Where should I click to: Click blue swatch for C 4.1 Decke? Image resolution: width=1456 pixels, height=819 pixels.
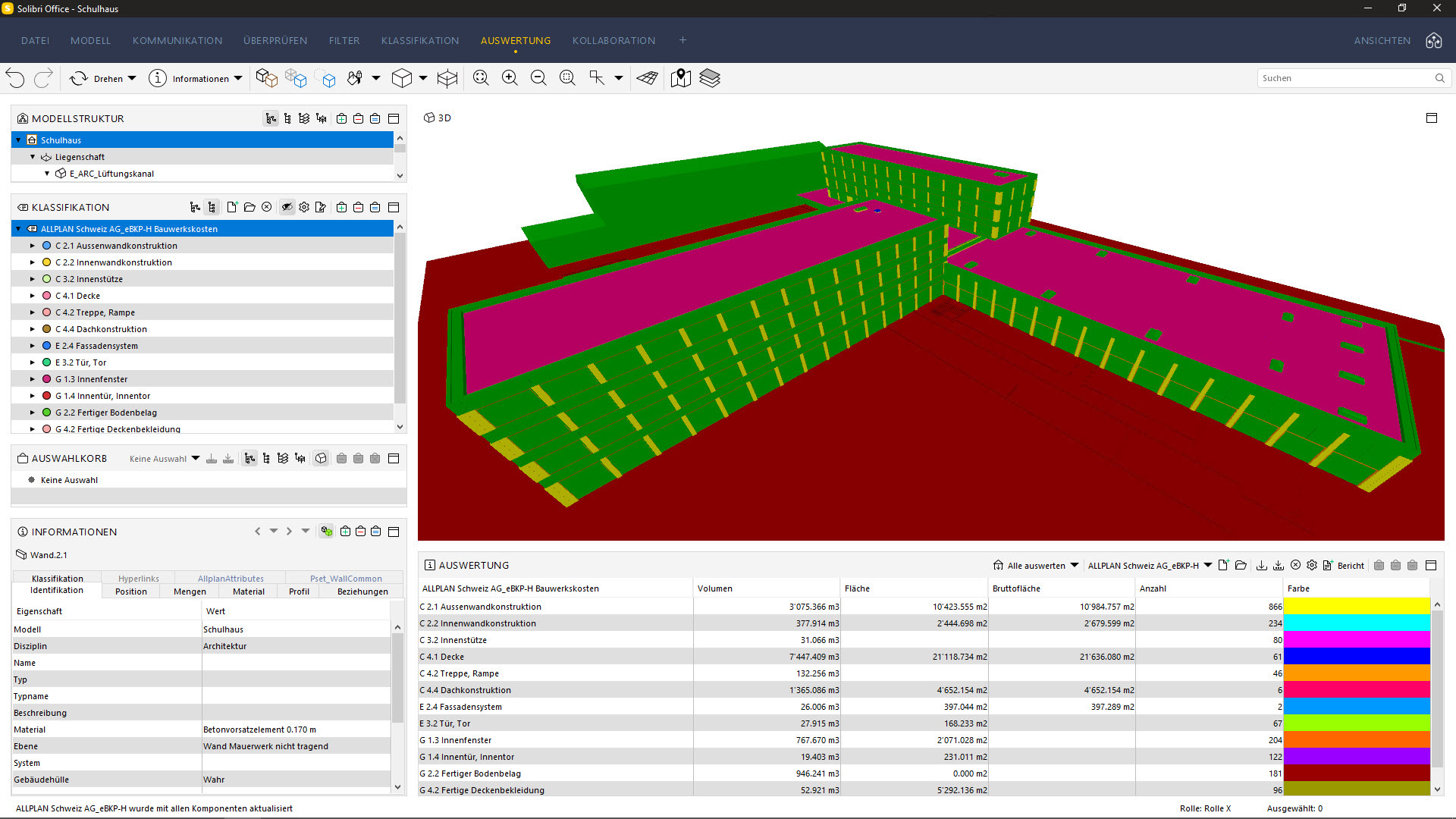(1357, 656)
